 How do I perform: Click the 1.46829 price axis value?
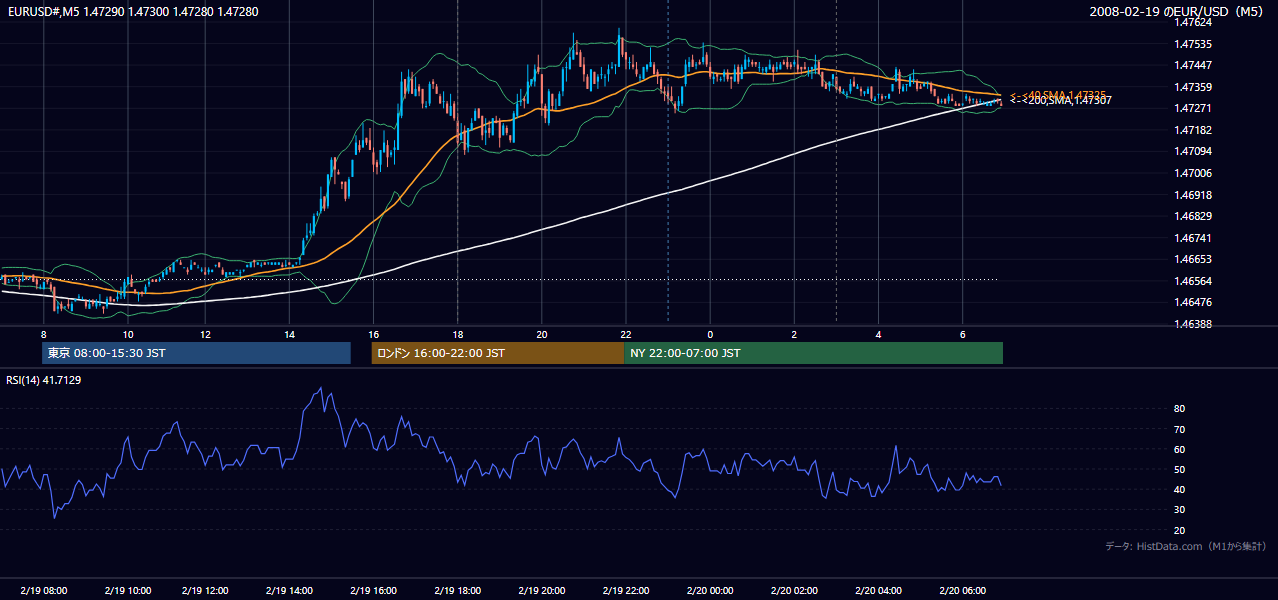1193,216
